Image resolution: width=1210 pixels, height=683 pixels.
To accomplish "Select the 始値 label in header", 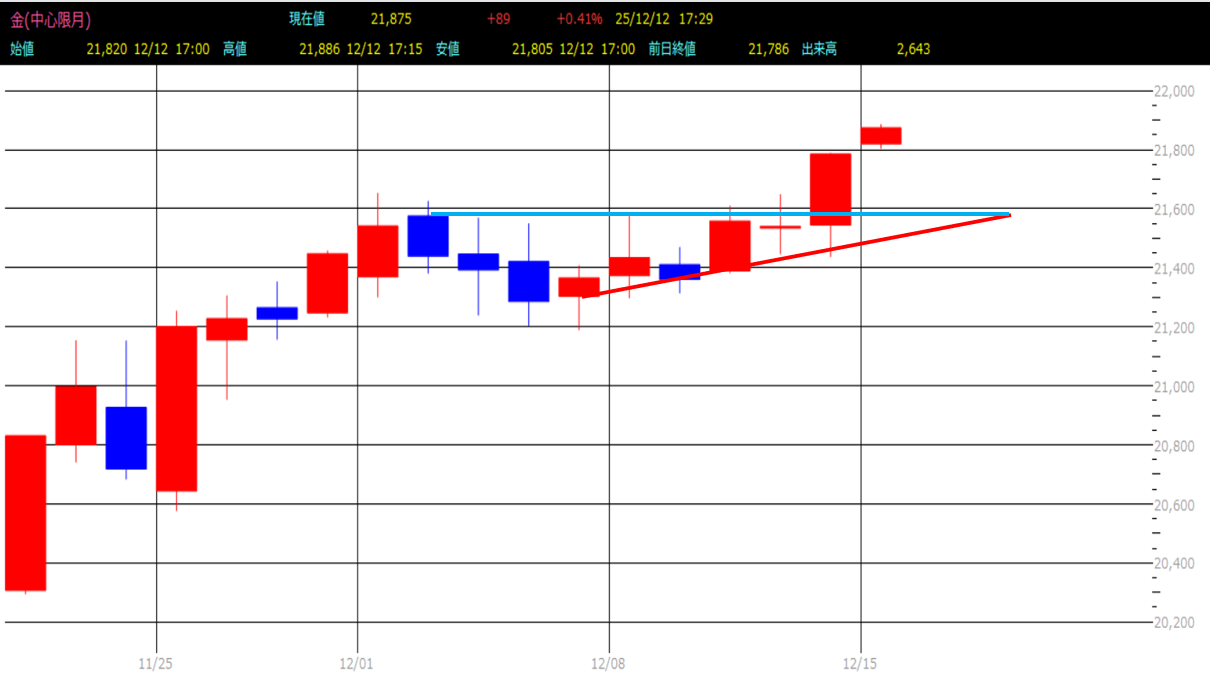I will 22,48.
